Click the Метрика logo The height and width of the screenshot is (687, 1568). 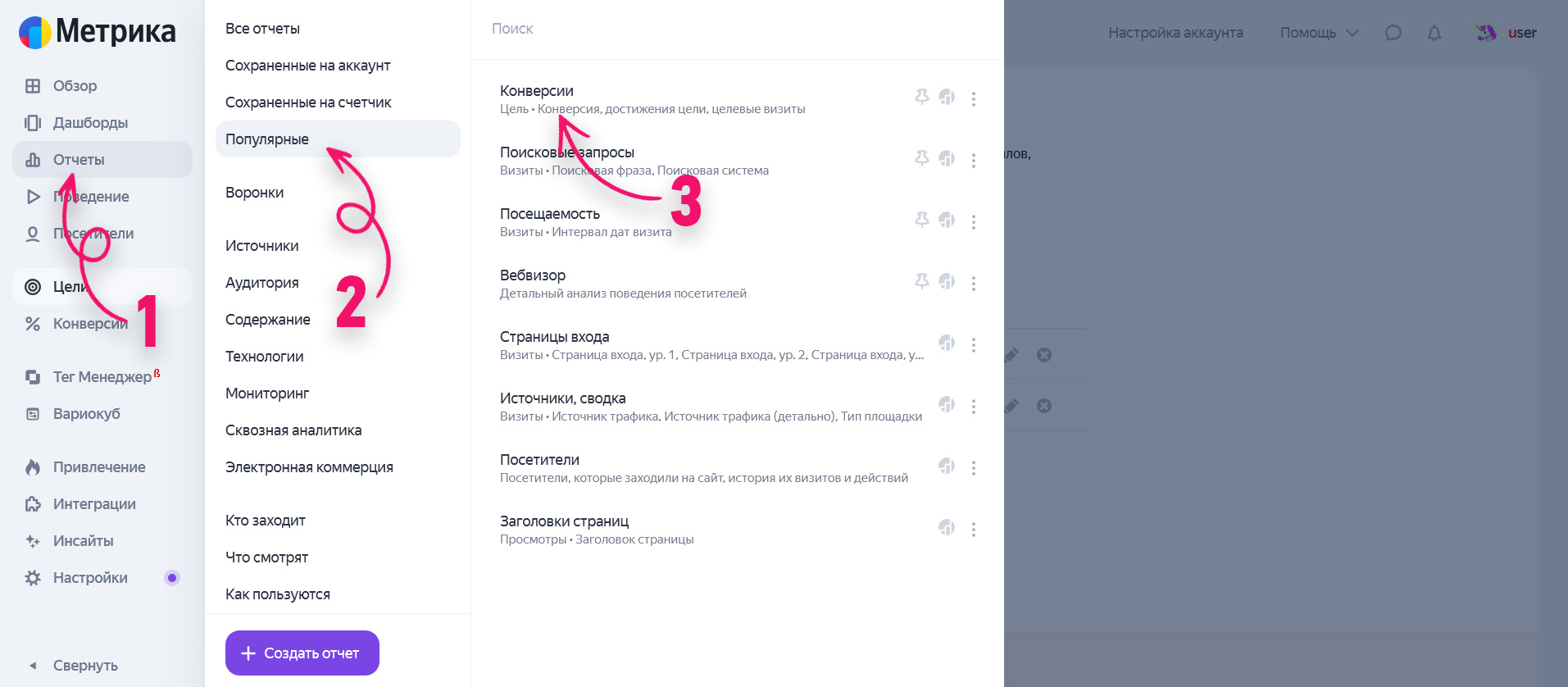tap(98, 32)
